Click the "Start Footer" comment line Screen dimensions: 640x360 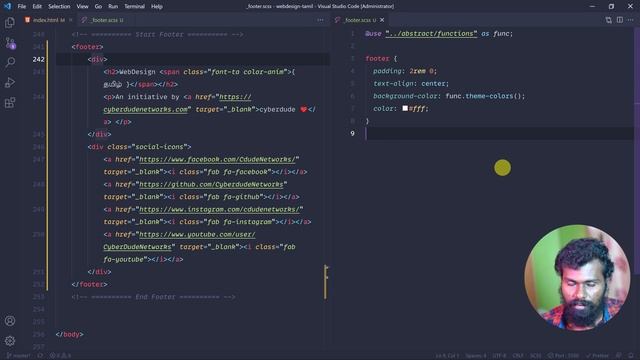[158, 34]
